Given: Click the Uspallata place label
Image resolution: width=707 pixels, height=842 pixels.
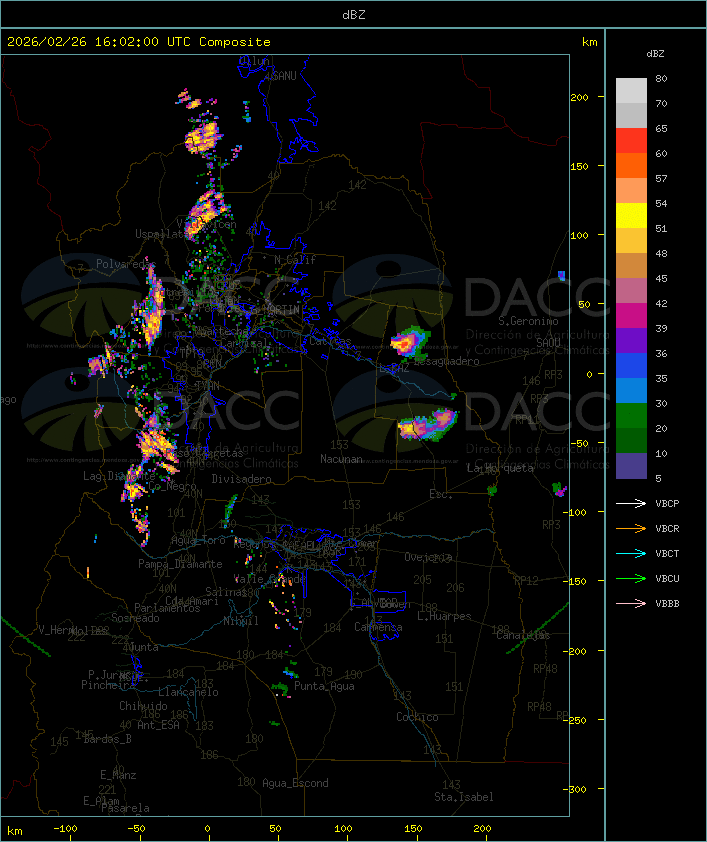Looking at the screenshot, I should (x=160, y=234).
